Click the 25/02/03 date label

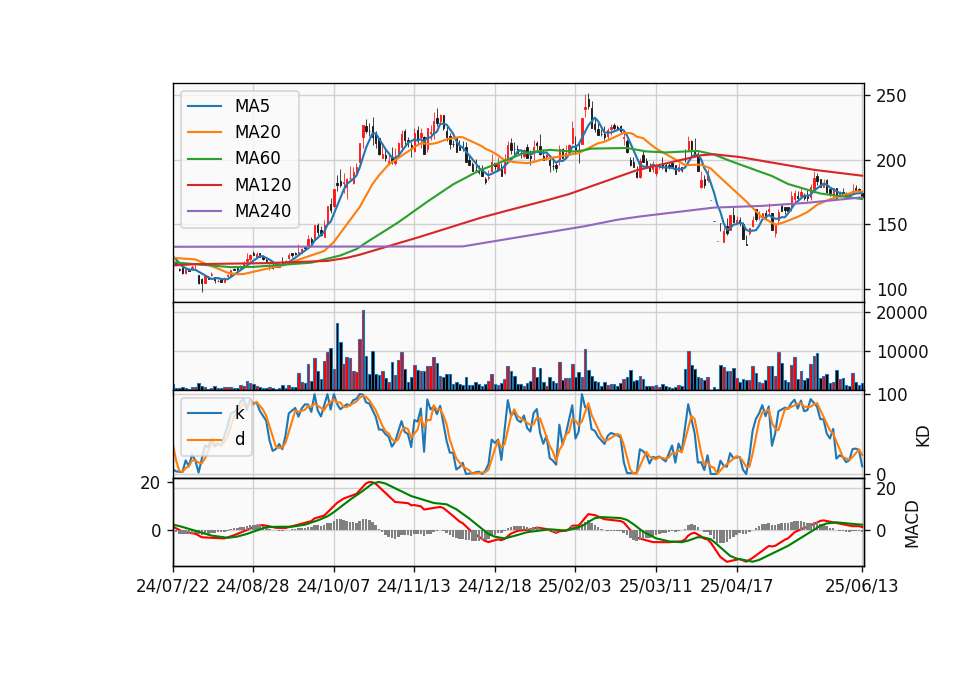575,586
